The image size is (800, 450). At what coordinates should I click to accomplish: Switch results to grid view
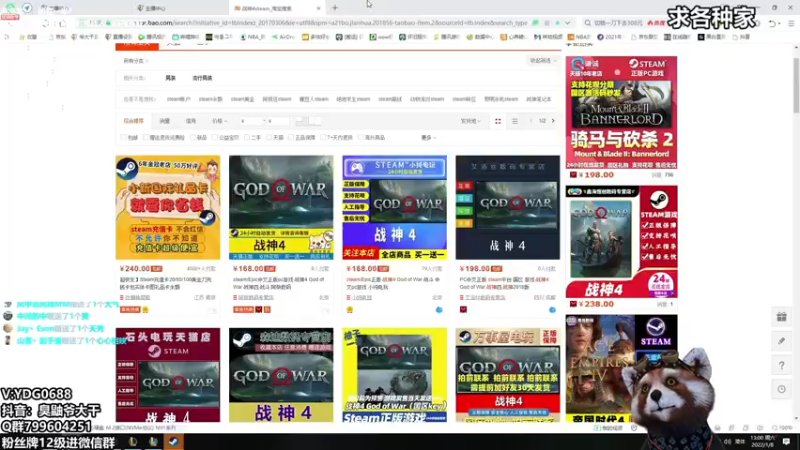tap(498, 121)
